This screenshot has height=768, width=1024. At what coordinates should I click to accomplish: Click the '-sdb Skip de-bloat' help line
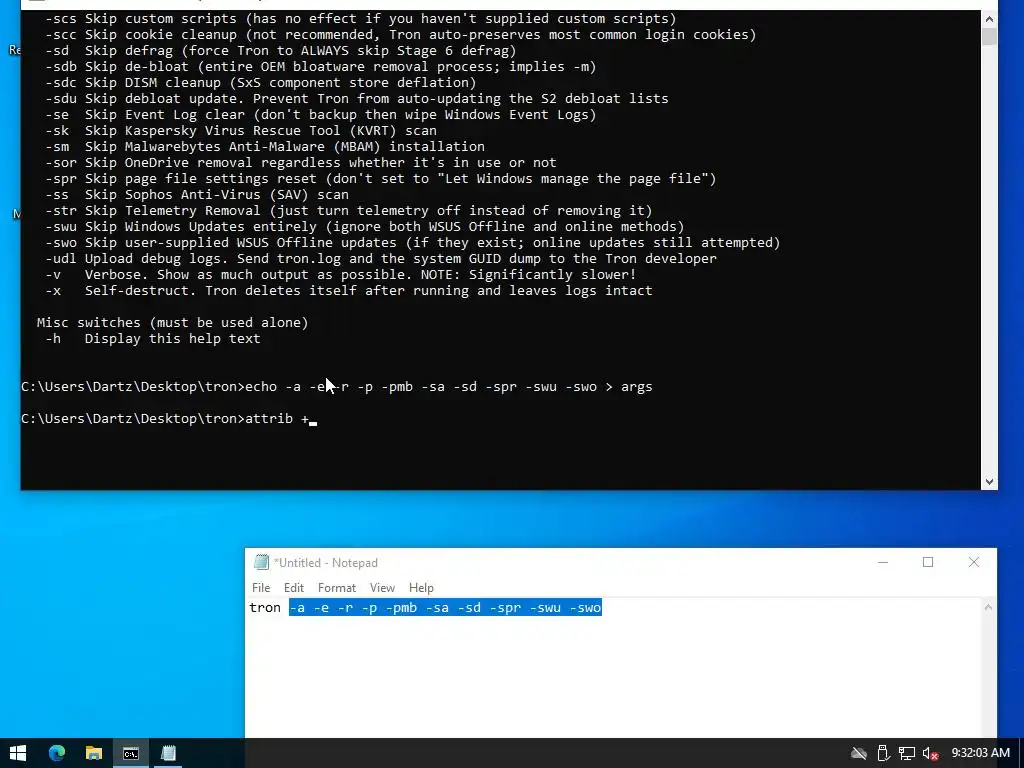click(320, 67)
